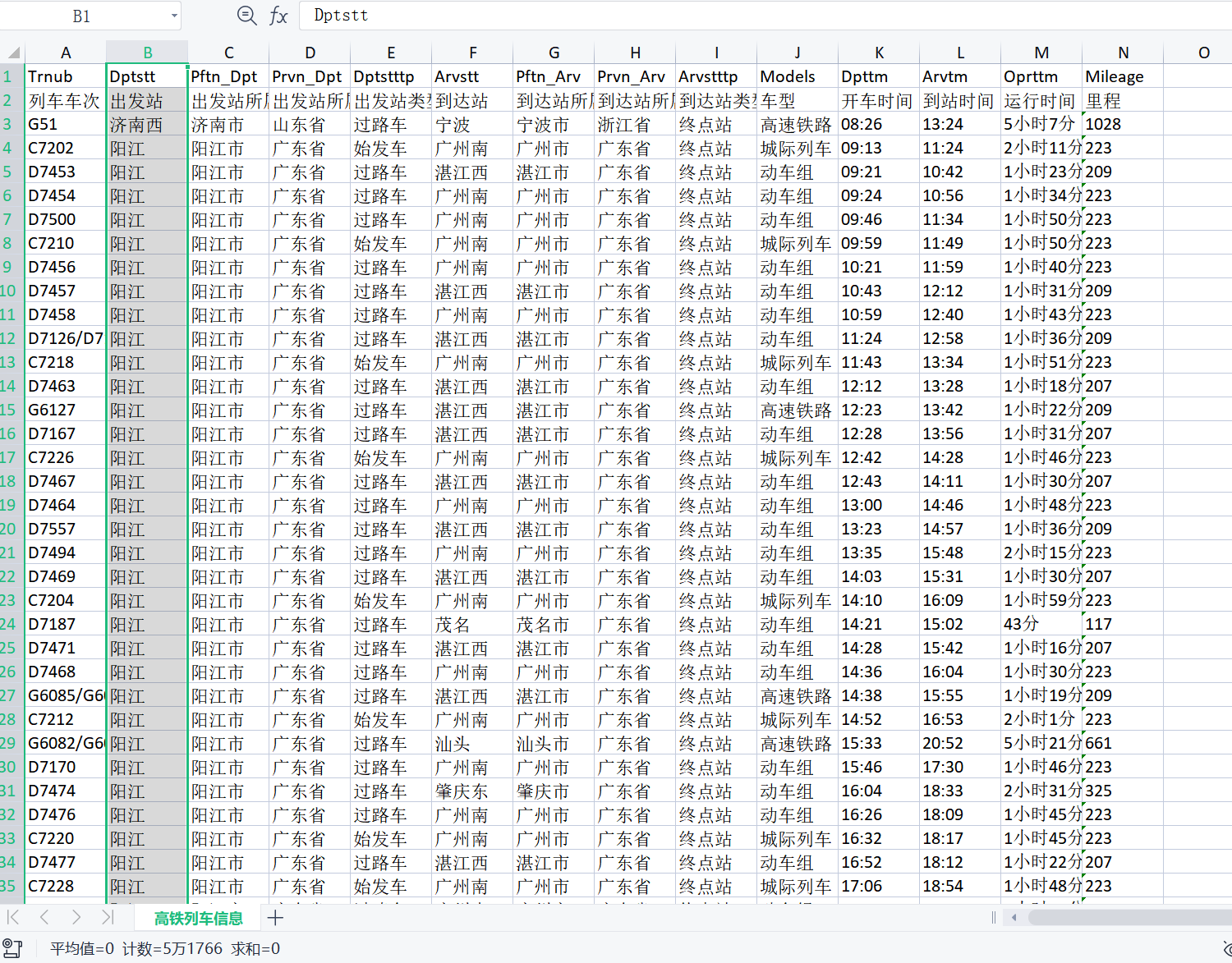1232x963 pixels.
Task: Select column F header
Action: (x=472, y=53)
